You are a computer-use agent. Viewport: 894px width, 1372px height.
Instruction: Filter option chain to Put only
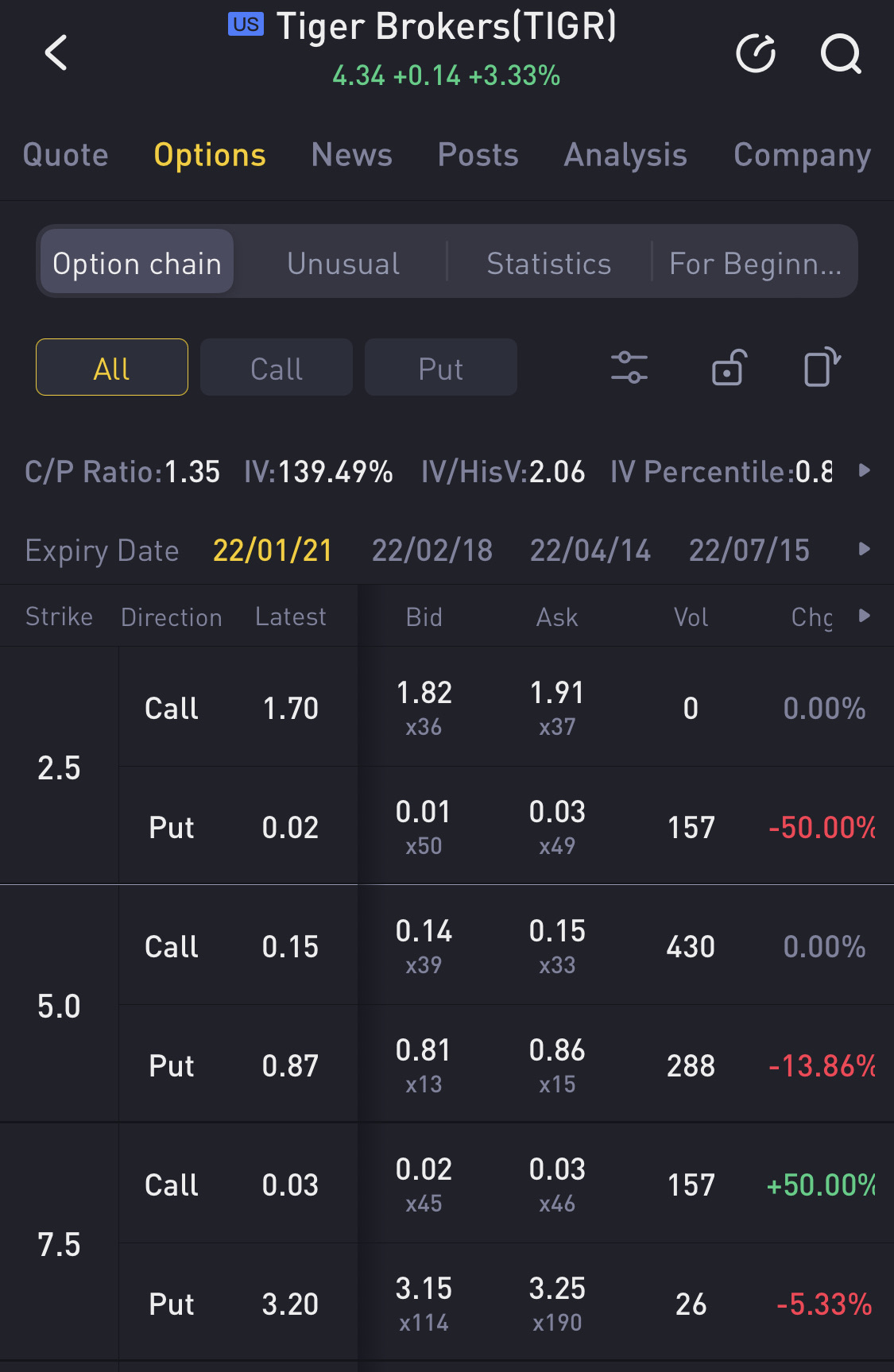[x=441, y=368]
